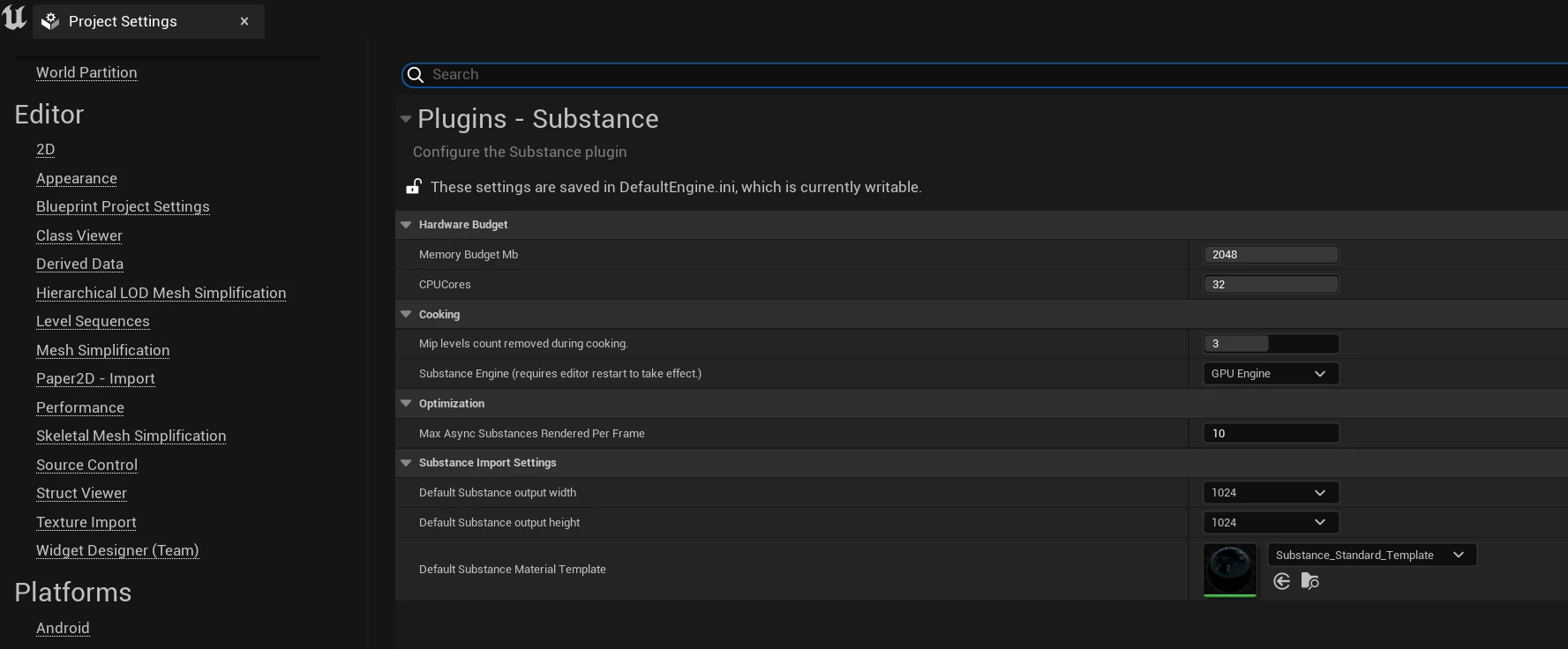The height and width of the screenshot is (649, 1568).
Task: Open the Appearance settings
Action: [x=77, y=178]
